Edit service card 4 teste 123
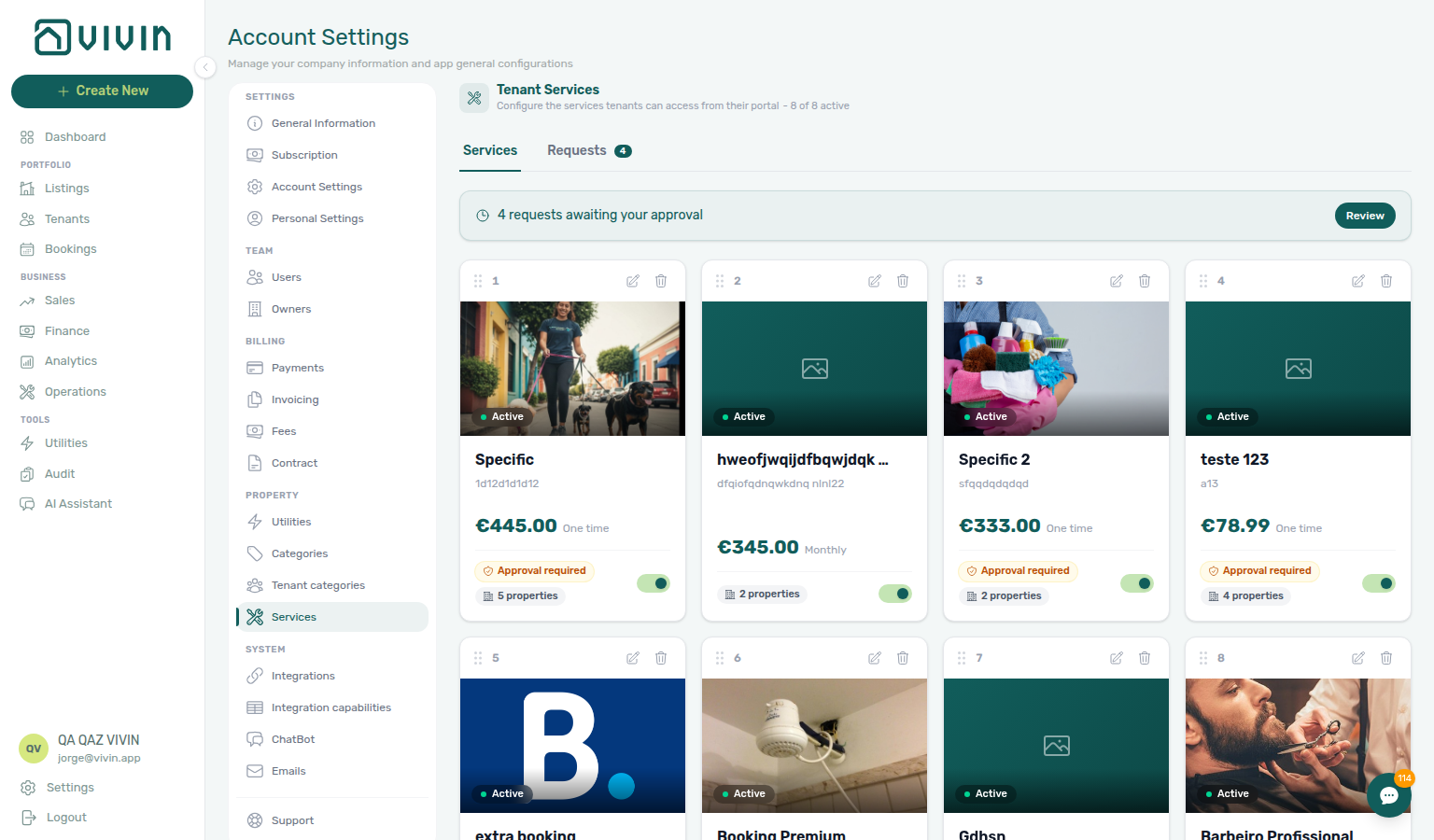Viewport: 1434px width, 840px height. click(1358, 281)
